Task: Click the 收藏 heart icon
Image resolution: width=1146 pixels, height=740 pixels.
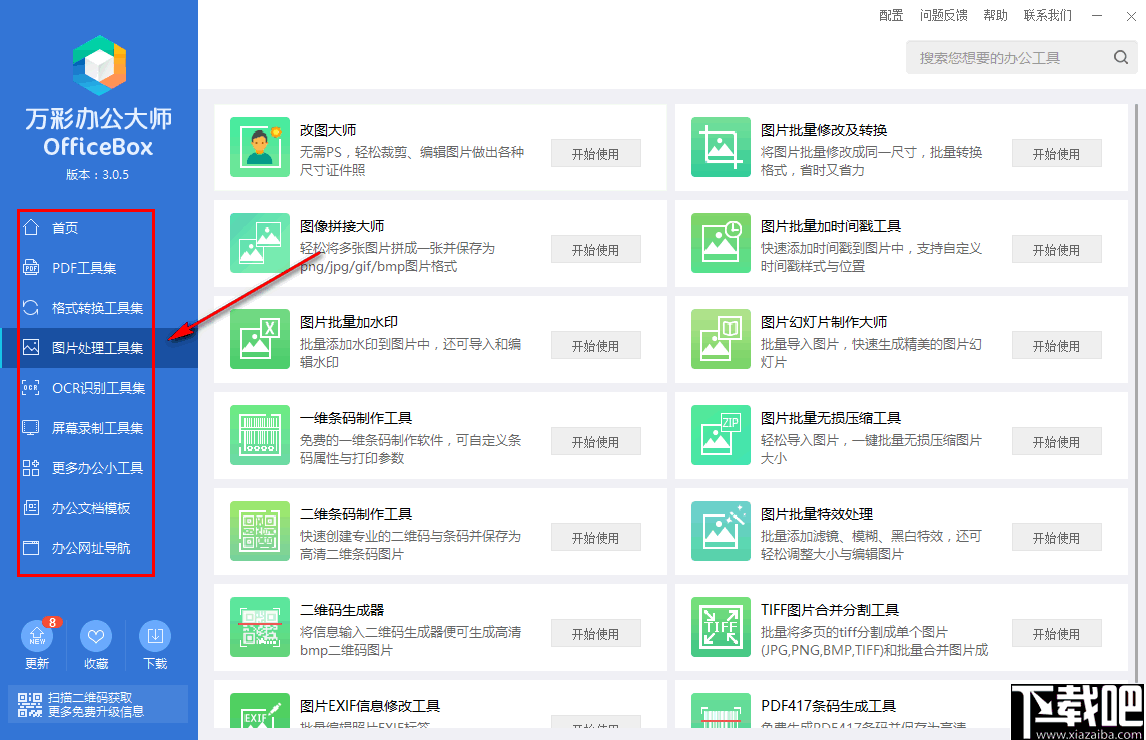Action: [x=95, y=638]
